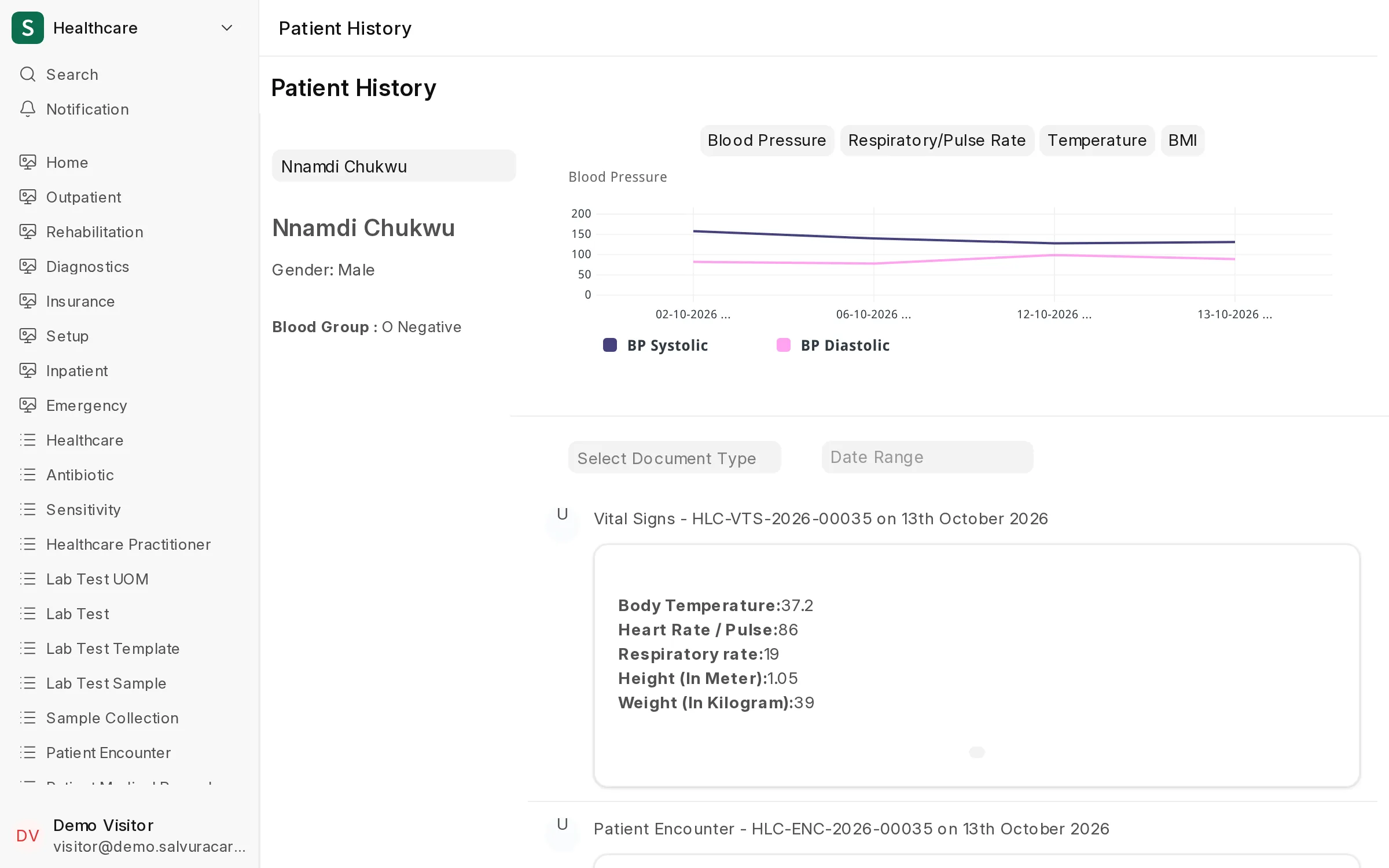
Task: Click the Rehabilitation workspace icon
Action: (x=28, y=232)
